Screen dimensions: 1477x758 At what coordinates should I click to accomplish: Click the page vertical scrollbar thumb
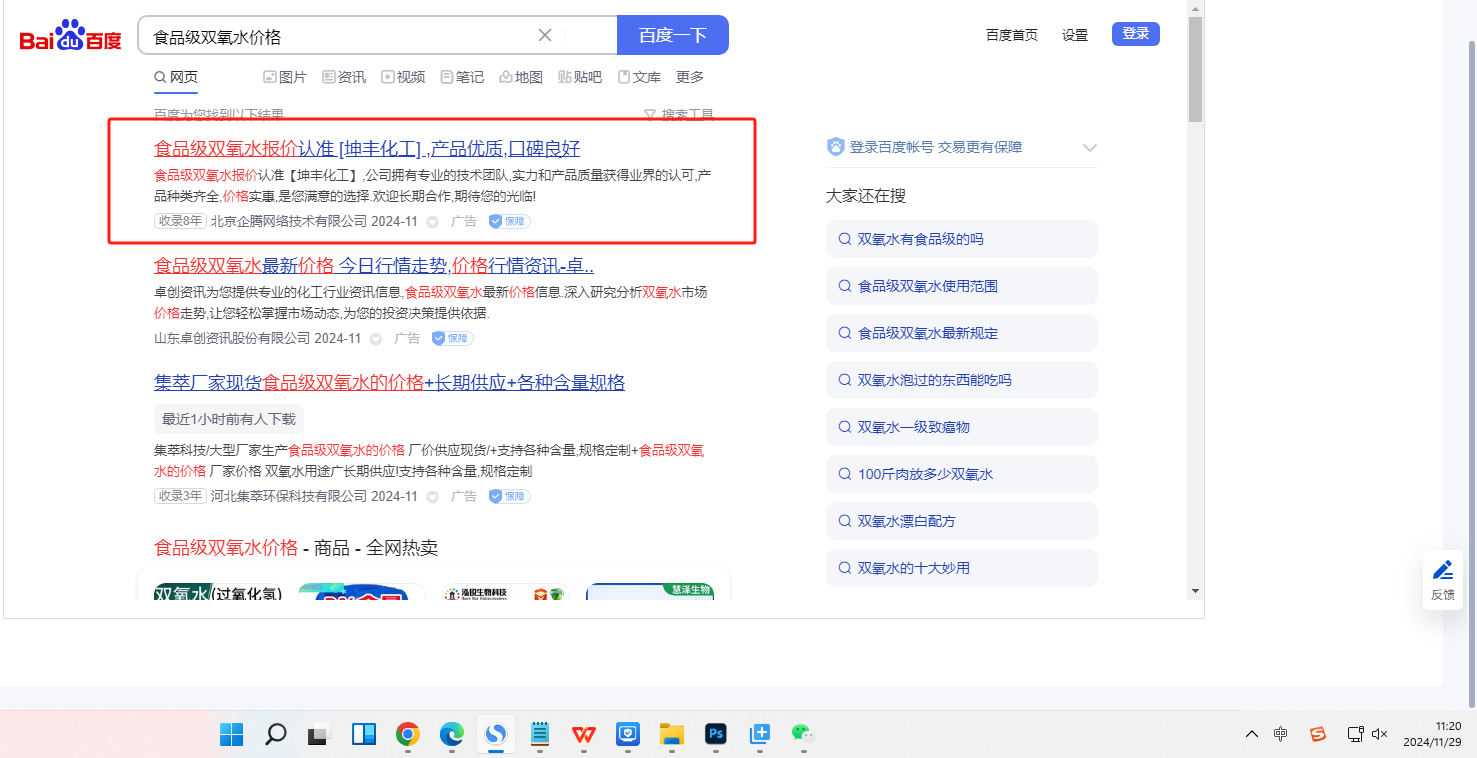1195,68
